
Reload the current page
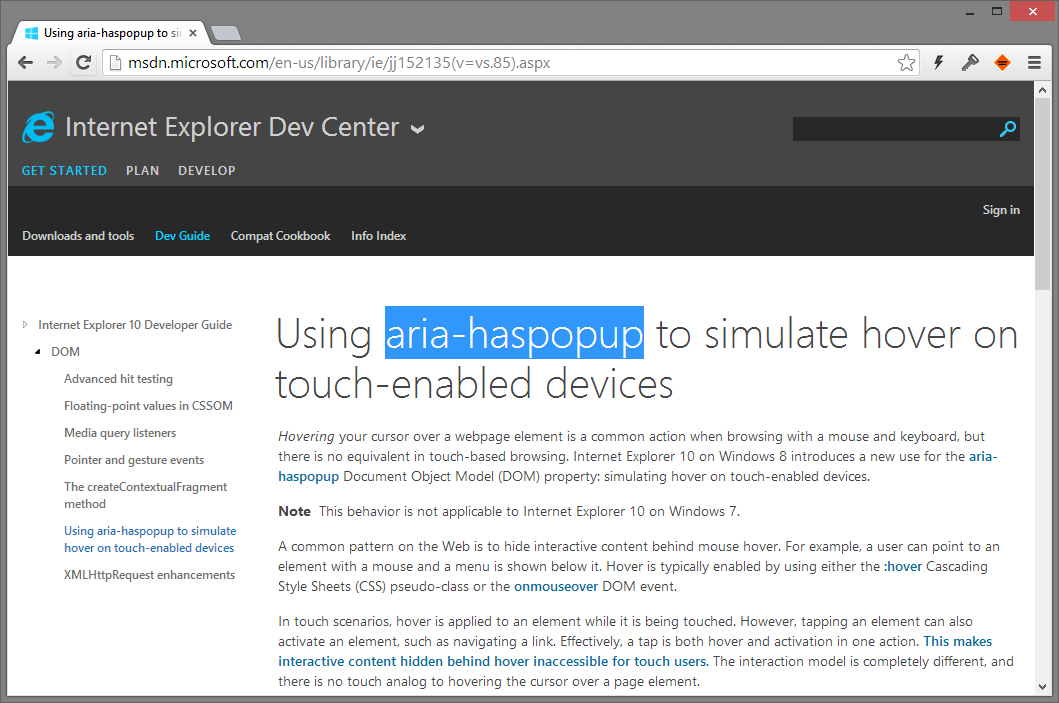pos(84,63)
